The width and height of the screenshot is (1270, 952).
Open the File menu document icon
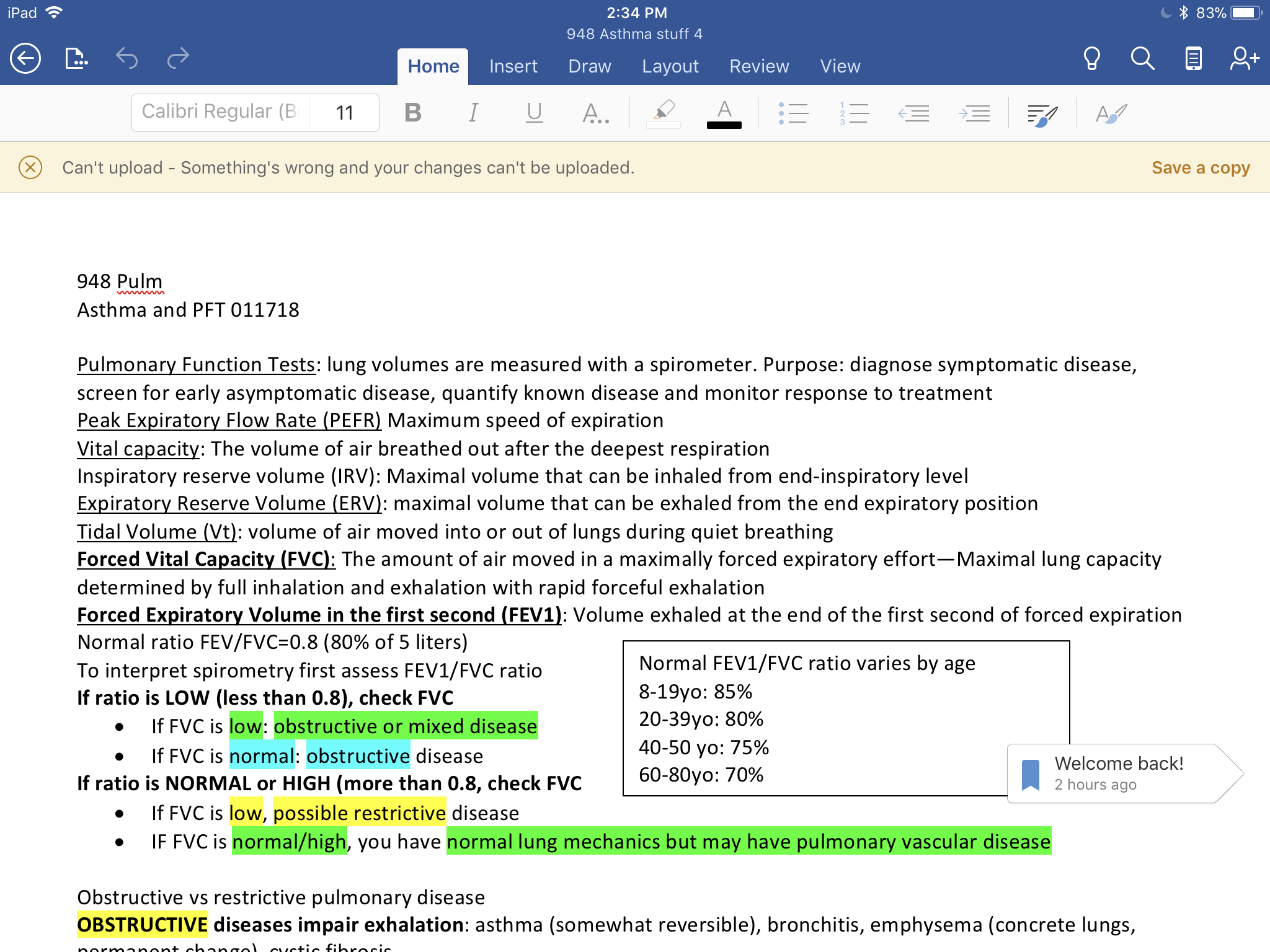pyautogui.click(x=76, y=59)
